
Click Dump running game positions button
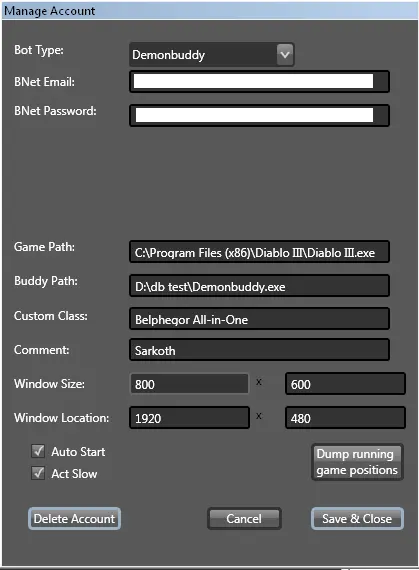pos(357,462)
